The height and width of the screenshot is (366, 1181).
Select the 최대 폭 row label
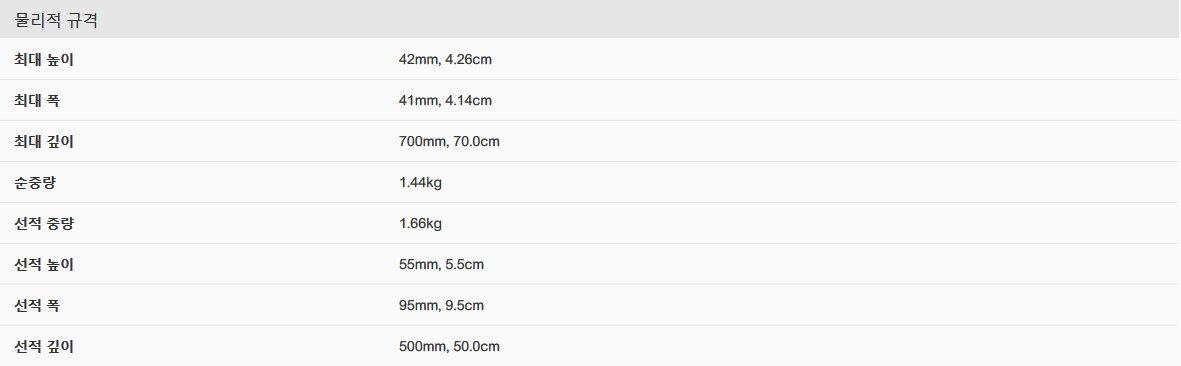pyautogui.click(x=36, y=100)
